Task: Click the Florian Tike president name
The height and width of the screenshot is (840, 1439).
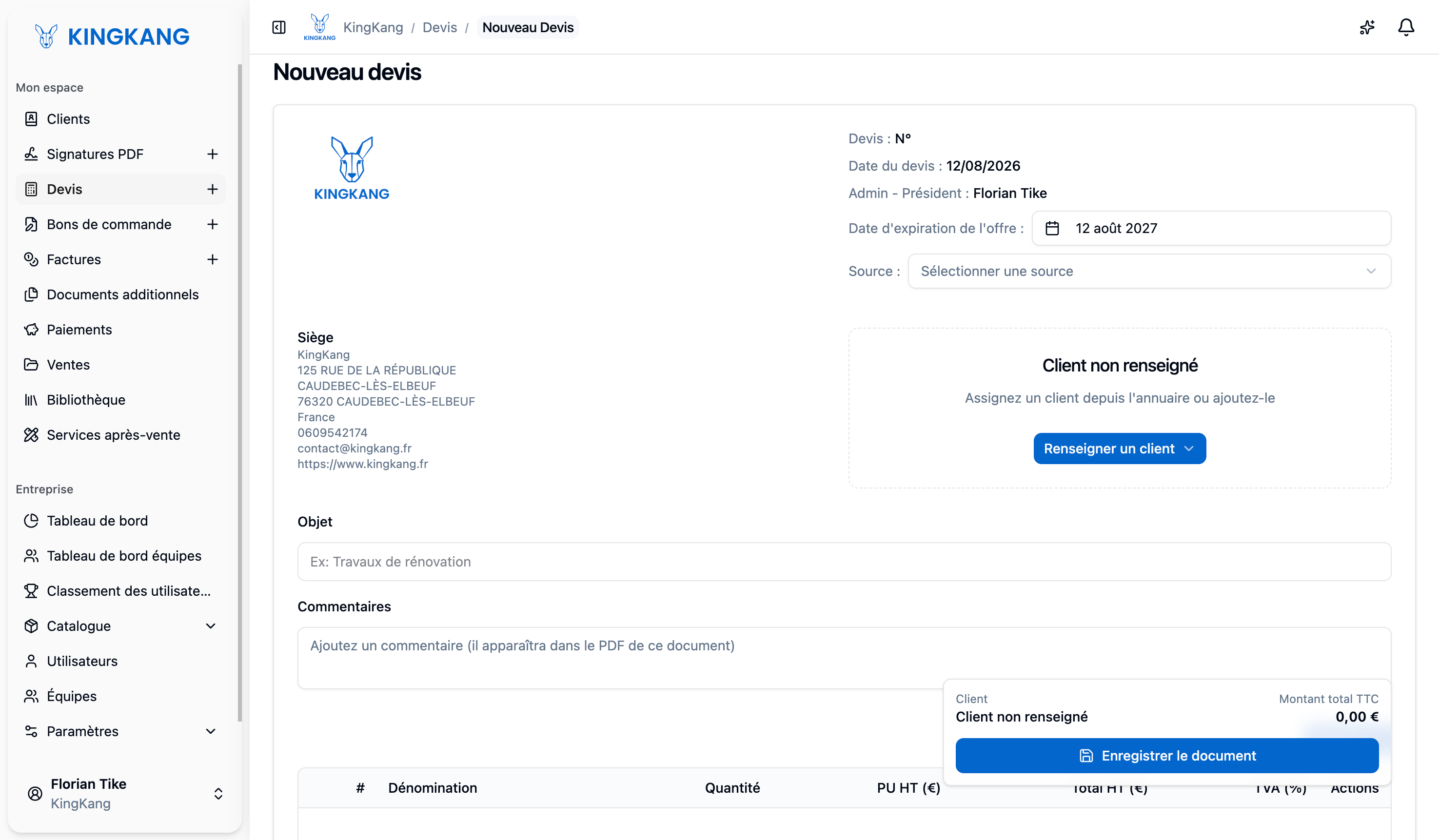Action: click(1009, 193)
